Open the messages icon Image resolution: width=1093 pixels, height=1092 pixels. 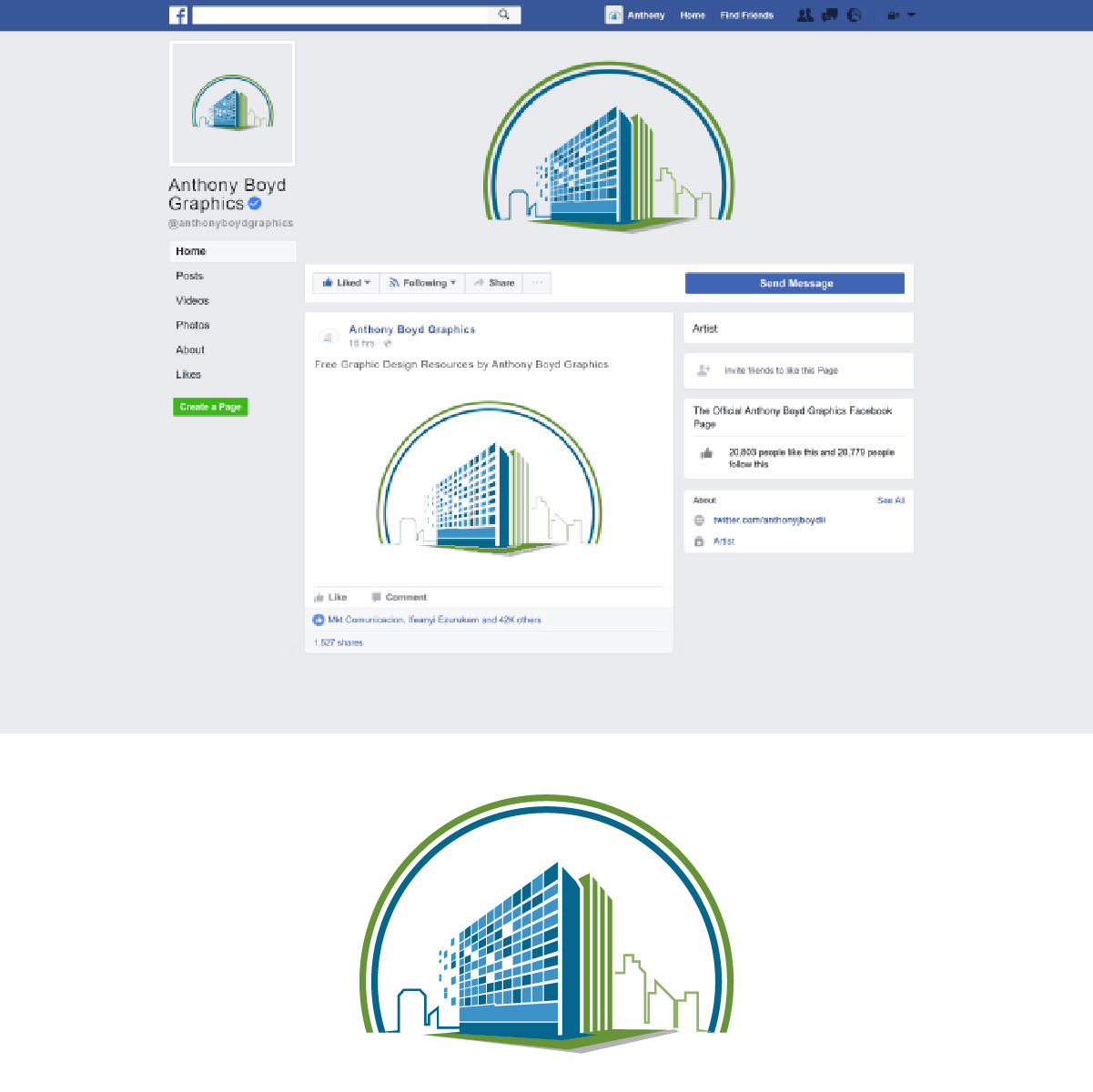point(830,15)
